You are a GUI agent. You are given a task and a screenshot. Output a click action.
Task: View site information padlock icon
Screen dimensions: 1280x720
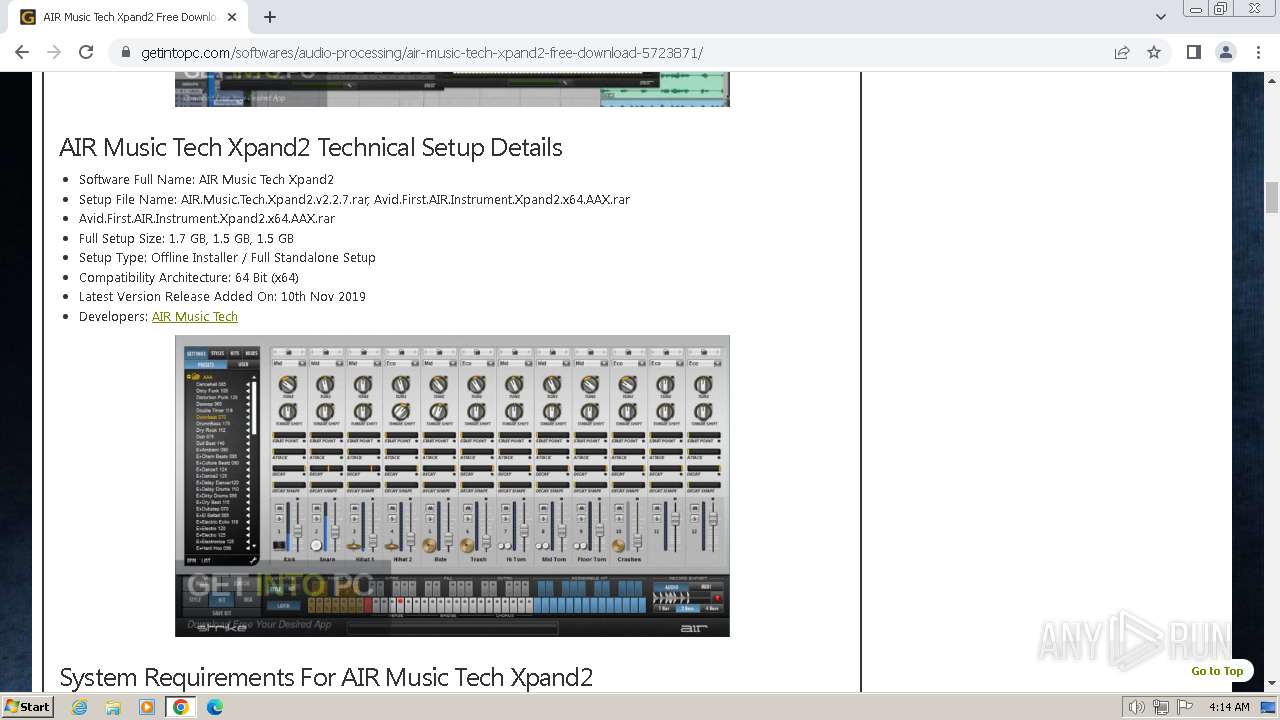125,53
